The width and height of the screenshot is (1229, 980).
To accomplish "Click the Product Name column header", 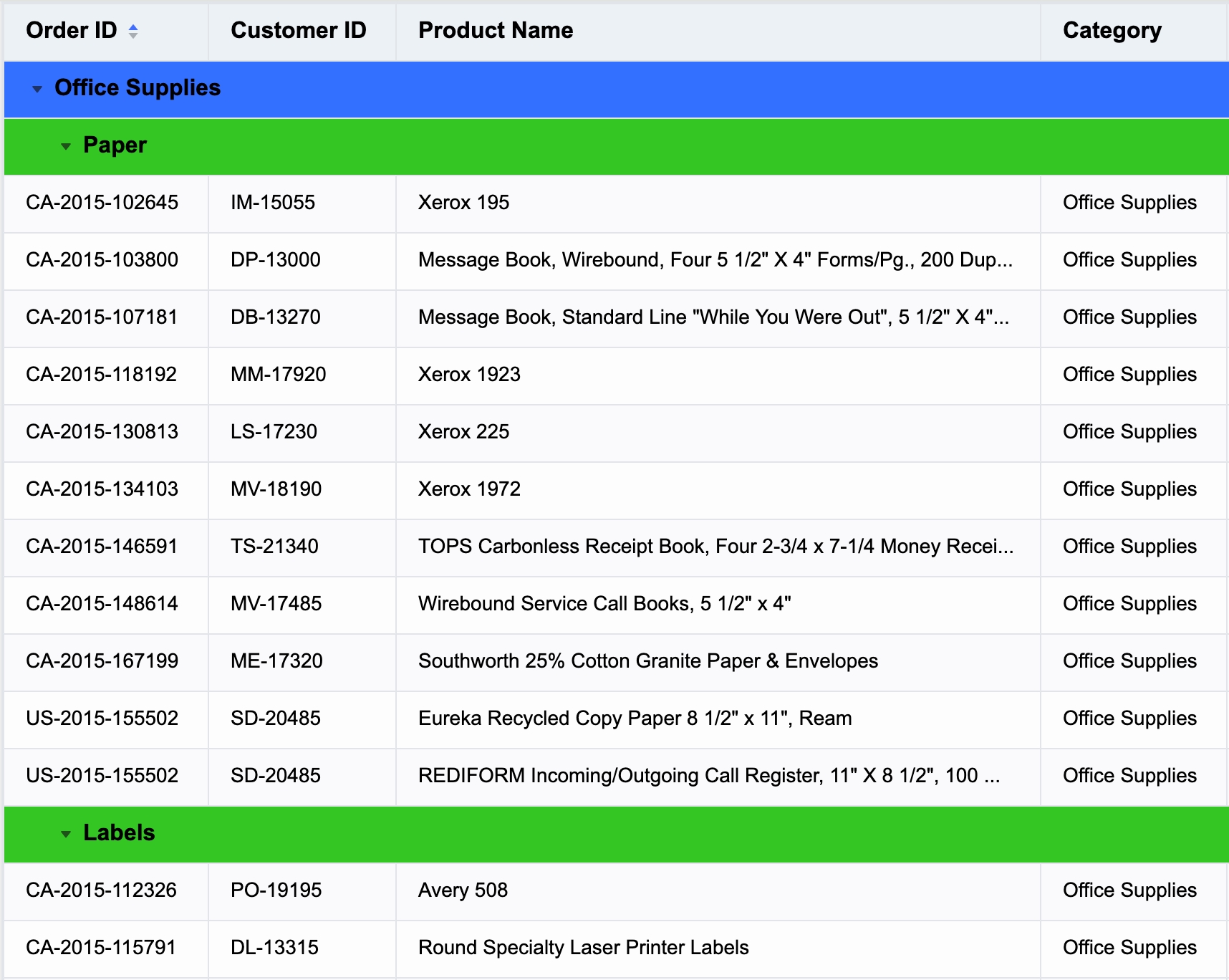I will click(x=718, y=31).
